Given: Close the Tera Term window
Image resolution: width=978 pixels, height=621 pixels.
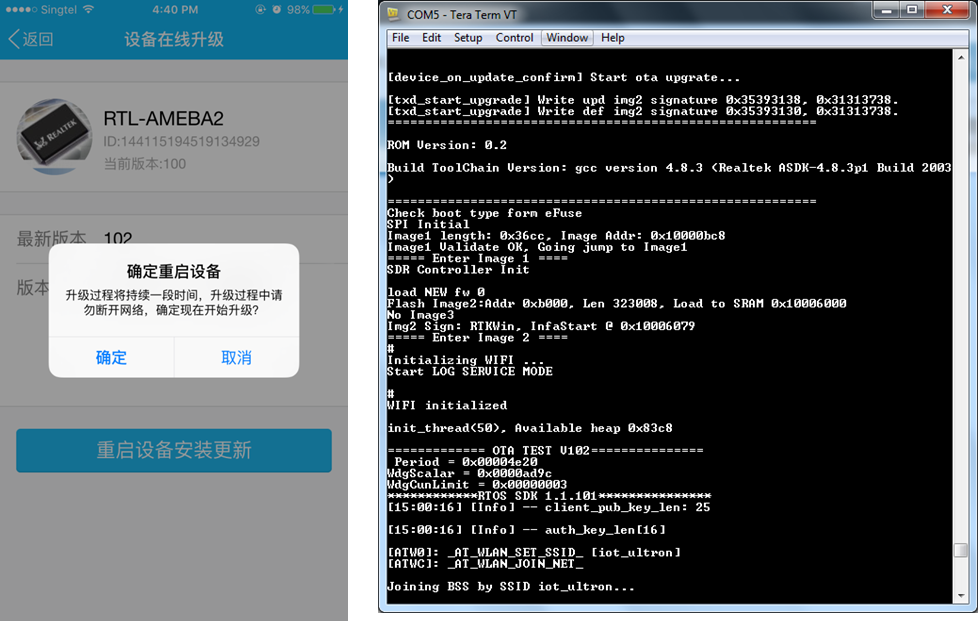Looking at the screenshot, I should click(947, 9).
